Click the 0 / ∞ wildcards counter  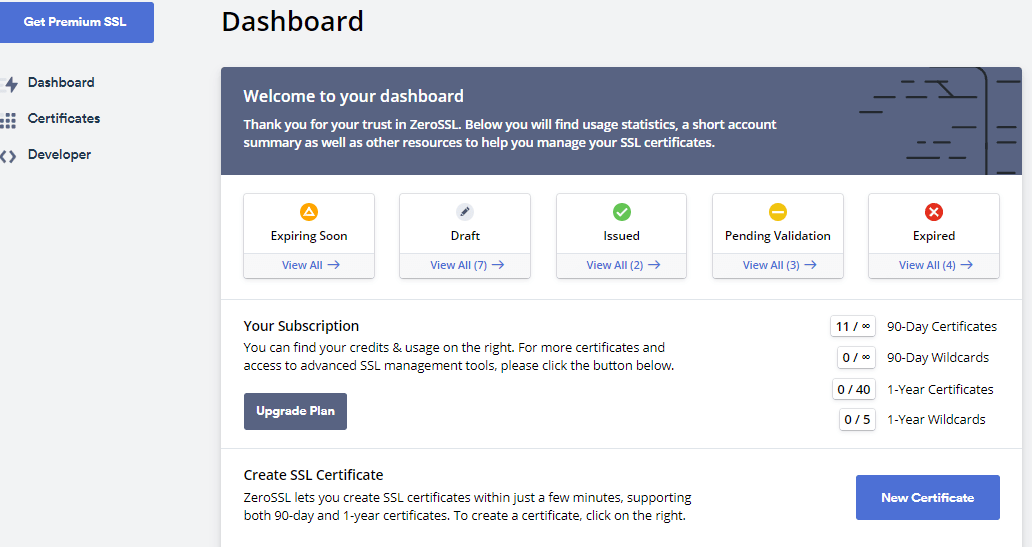point(856,357)
